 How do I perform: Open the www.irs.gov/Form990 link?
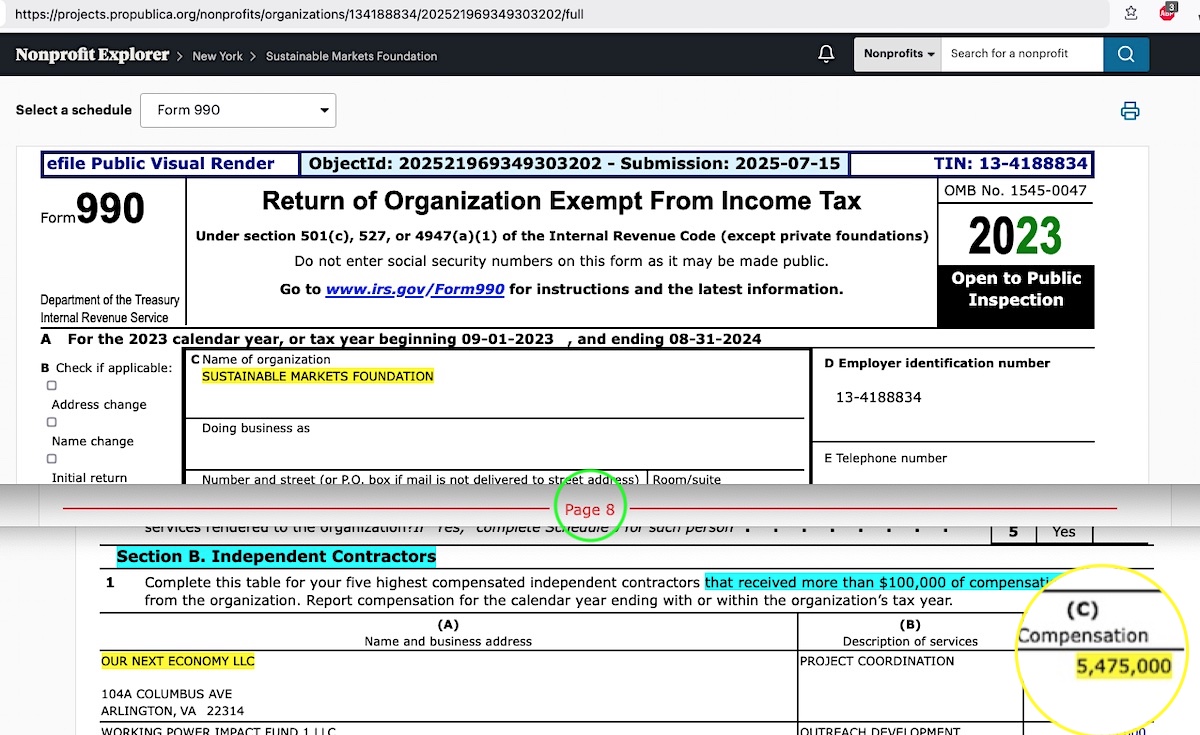coord(415,289)
